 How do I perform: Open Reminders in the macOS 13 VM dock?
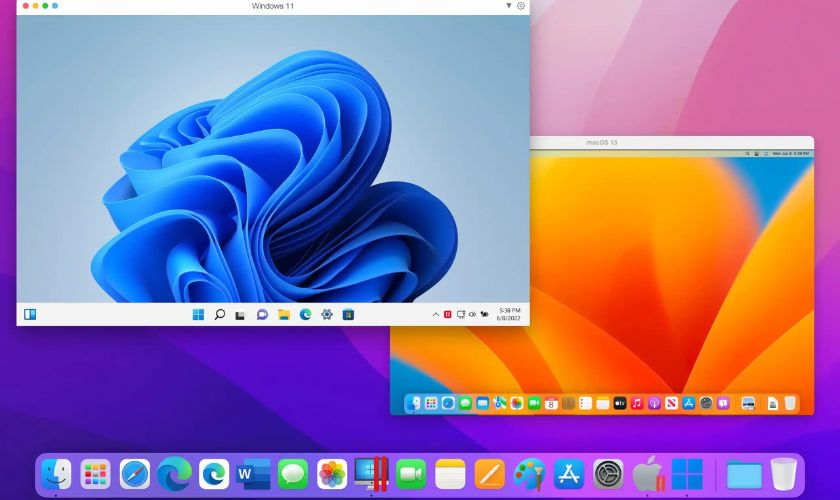[x=586, y=403]
